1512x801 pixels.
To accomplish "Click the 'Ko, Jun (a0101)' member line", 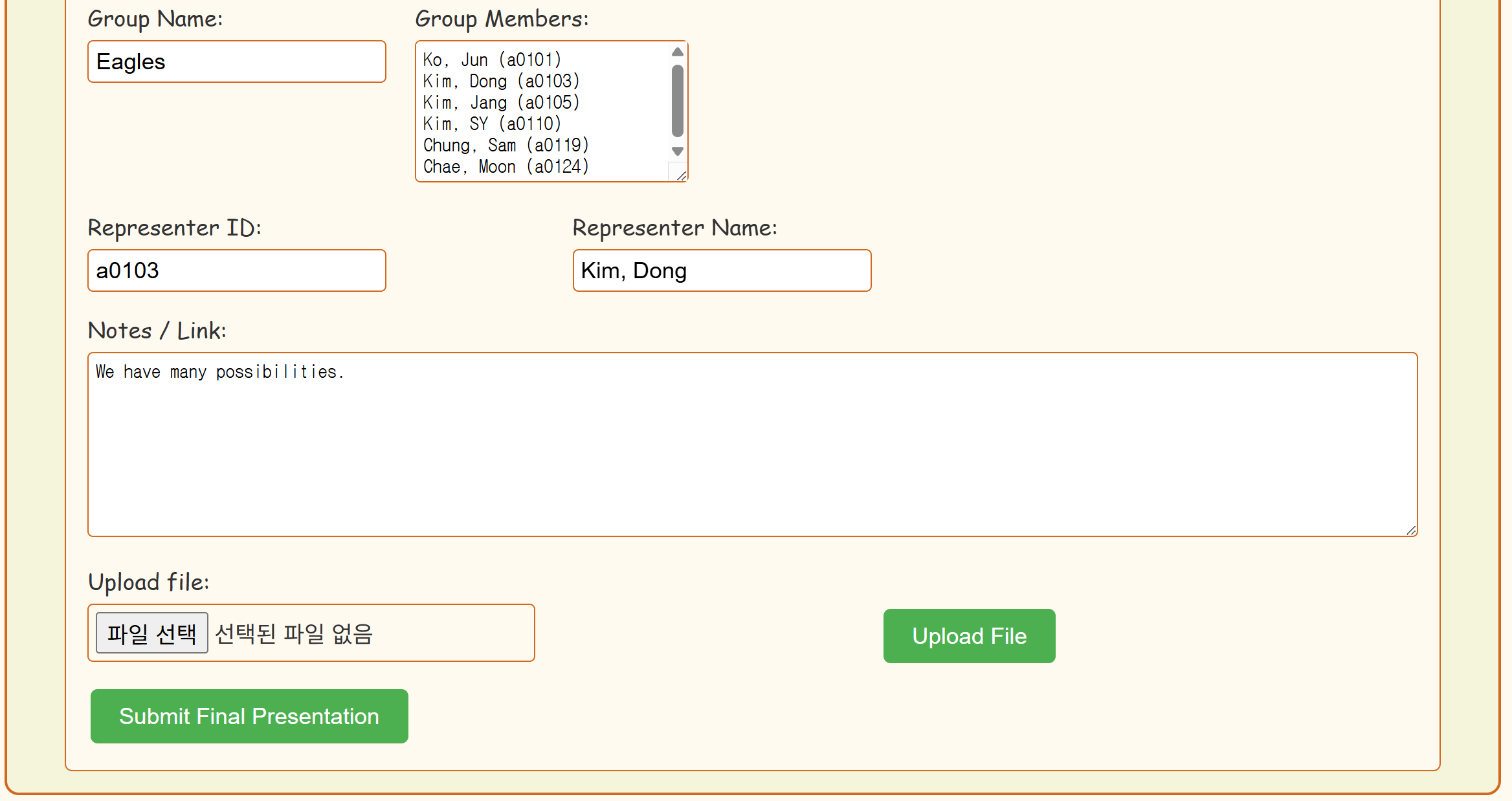I will (x=492, y=60).
